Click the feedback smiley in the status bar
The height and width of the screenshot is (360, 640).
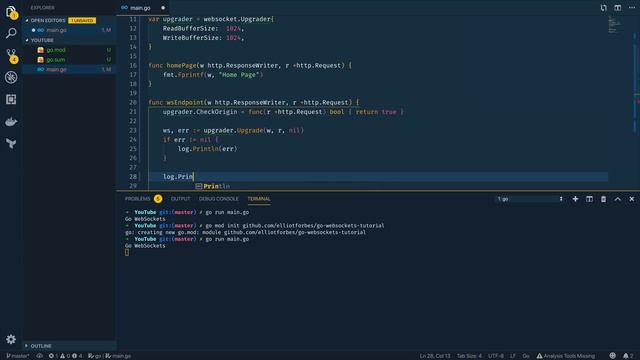tap(612, 356)
